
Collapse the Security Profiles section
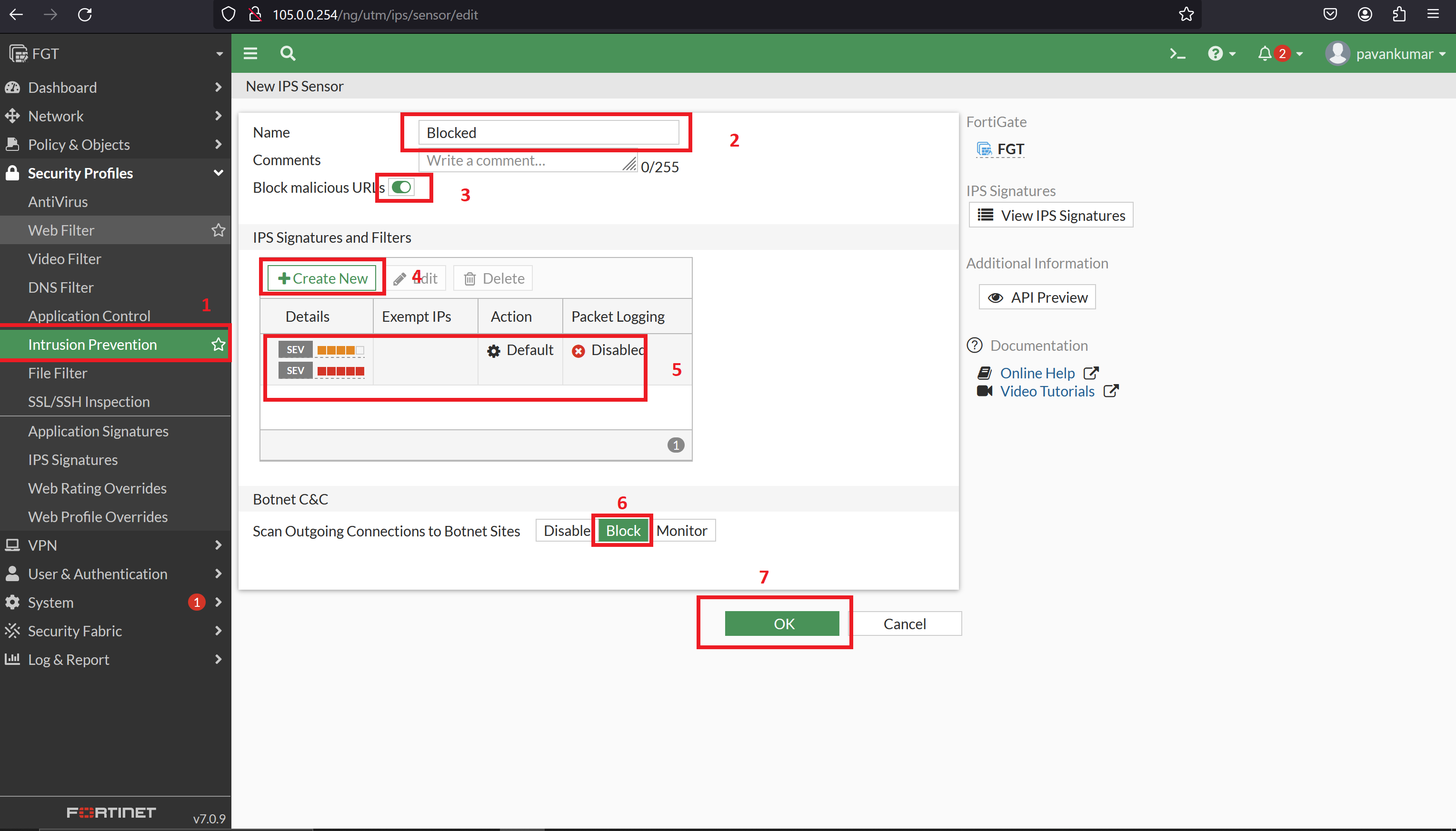[x=80, y=173]
